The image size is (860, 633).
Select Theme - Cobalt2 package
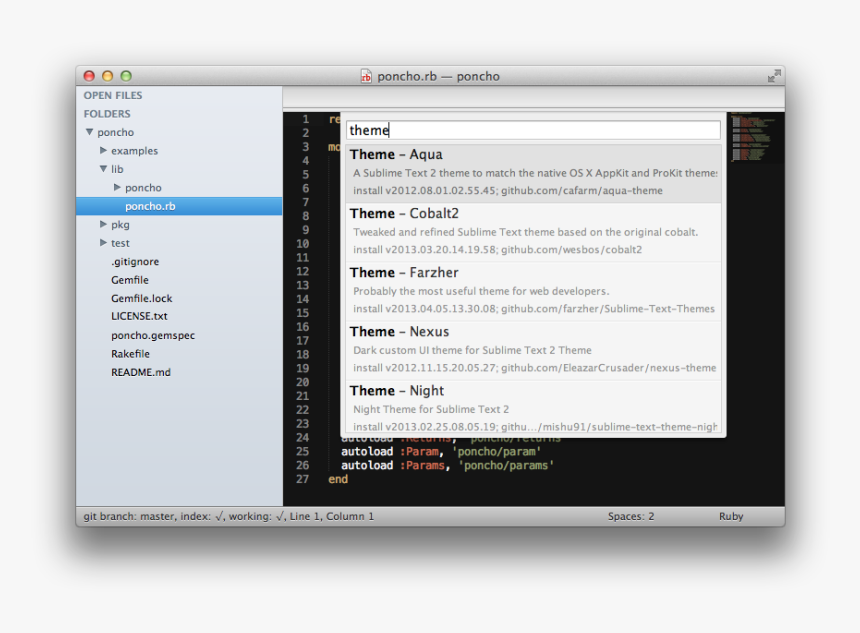tap(533, 232)
